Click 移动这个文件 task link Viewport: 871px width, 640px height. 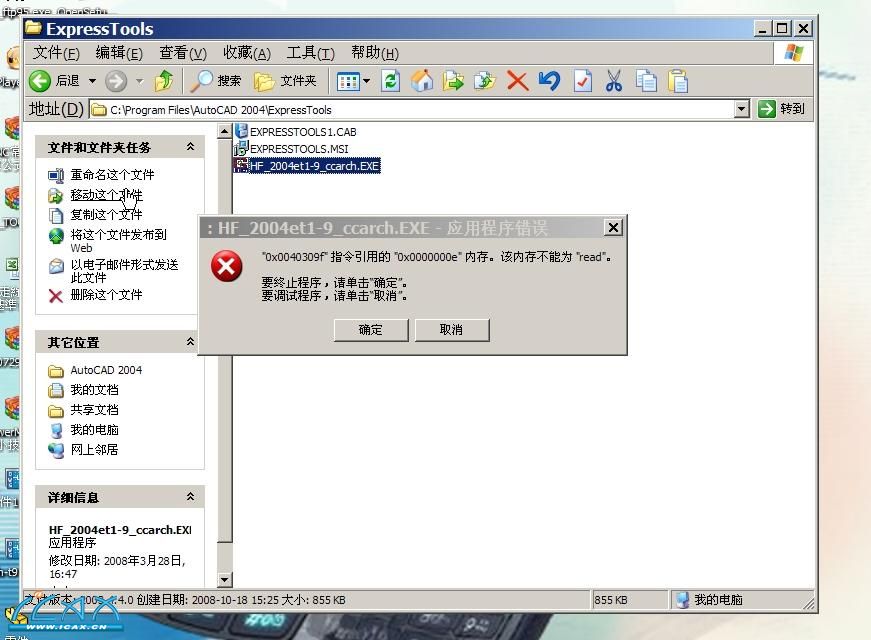(107, 195)
